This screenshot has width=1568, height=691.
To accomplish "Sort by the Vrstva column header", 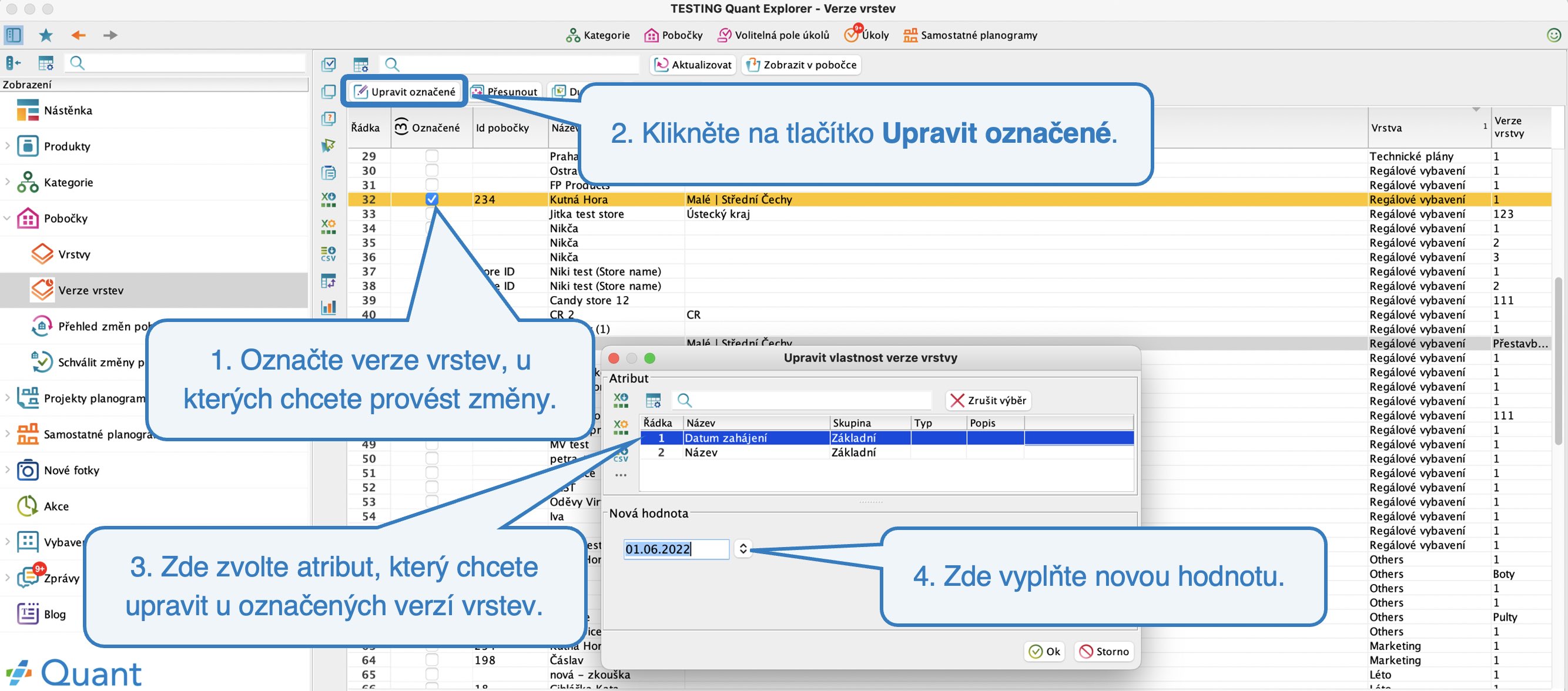I will (x=1429, y=128).
